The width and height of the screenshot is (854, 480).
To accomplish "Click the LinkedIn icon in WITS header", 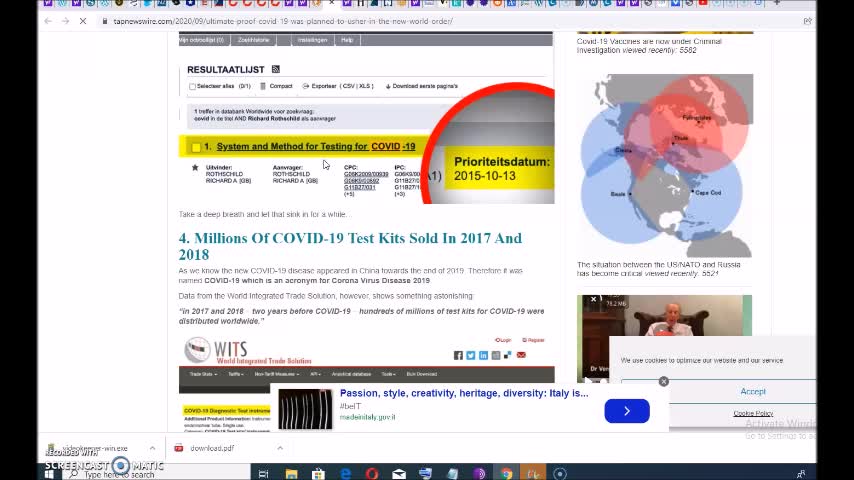I will [x=483, y=355].
